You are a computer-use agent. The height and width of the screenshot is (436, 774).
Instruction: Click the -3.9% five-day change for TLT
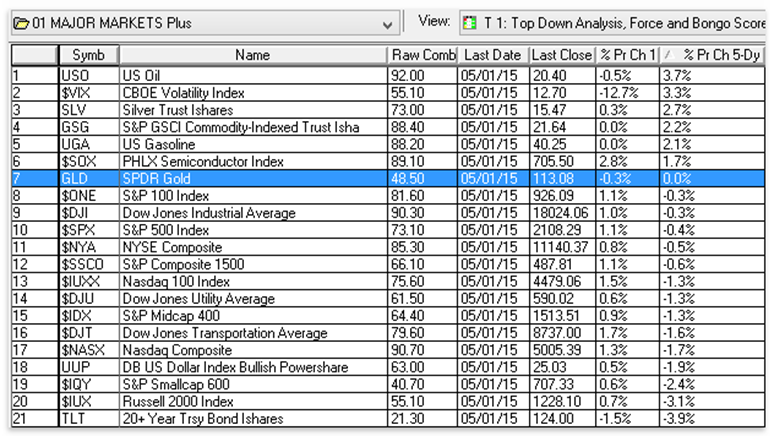(x=712, y=418)
